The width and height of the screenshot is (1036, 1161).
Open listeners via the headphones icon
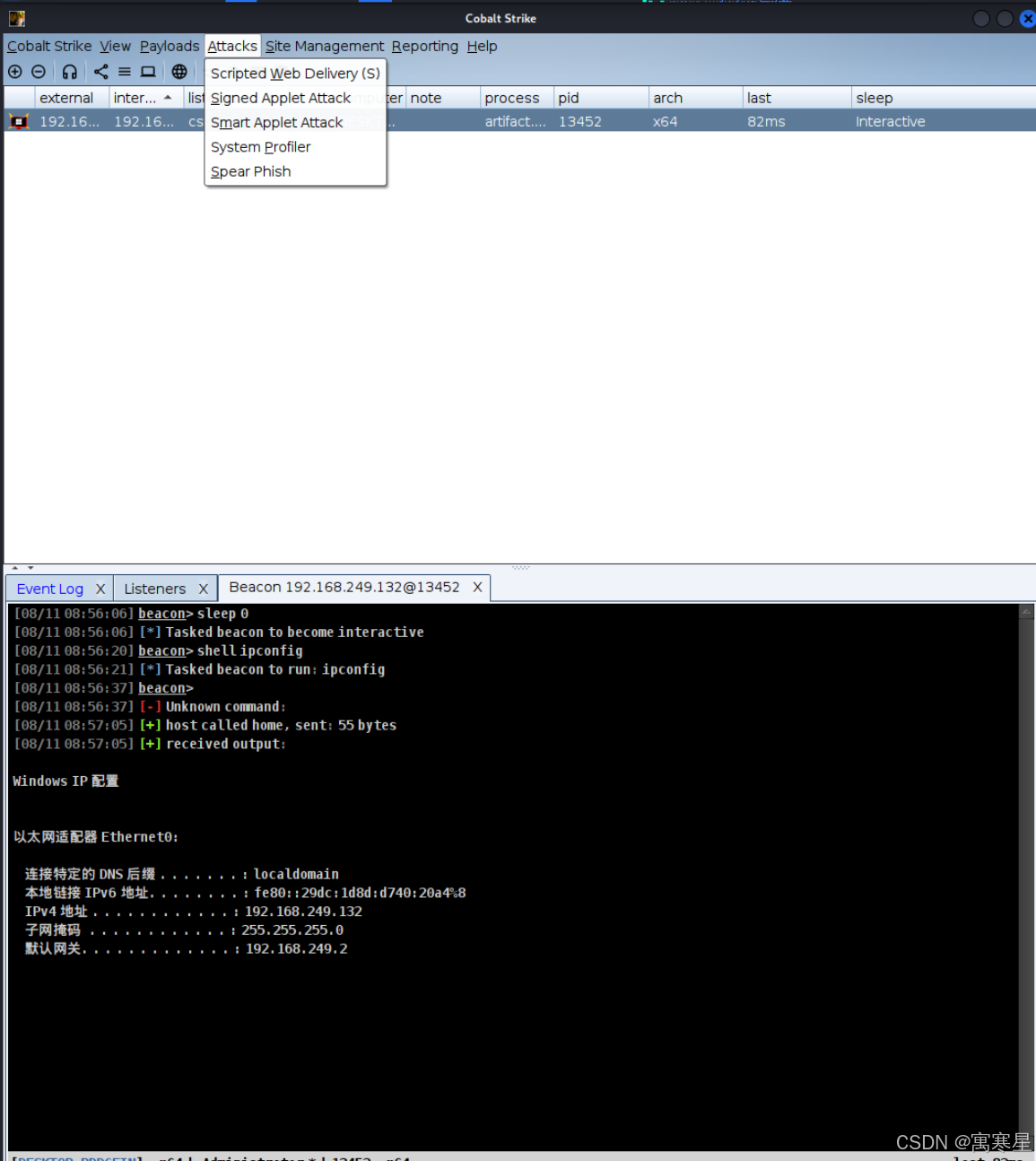70,72
